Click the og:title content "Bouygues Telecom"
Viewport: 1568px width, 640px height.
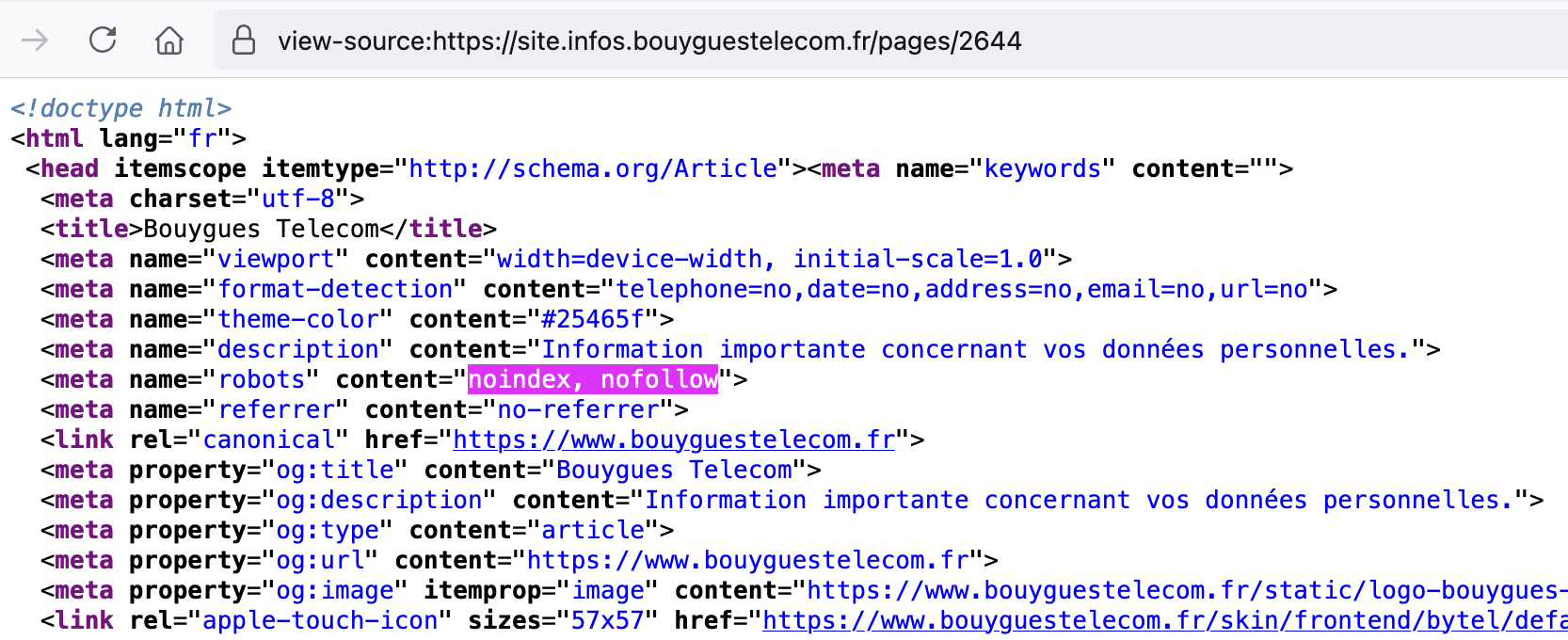[x=674, y=470]
